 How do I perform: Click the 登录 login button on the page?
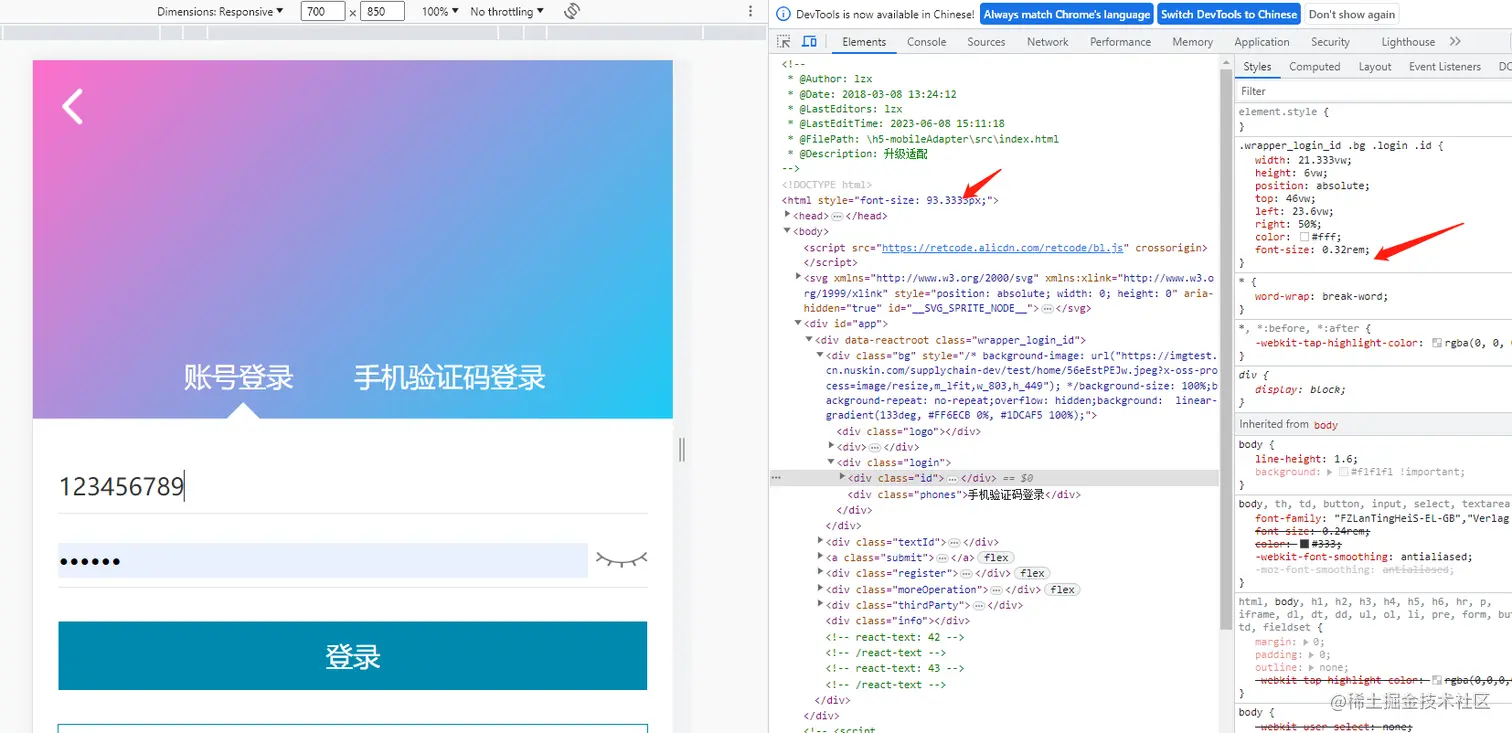pyautogui.click(x=352, y=656)
